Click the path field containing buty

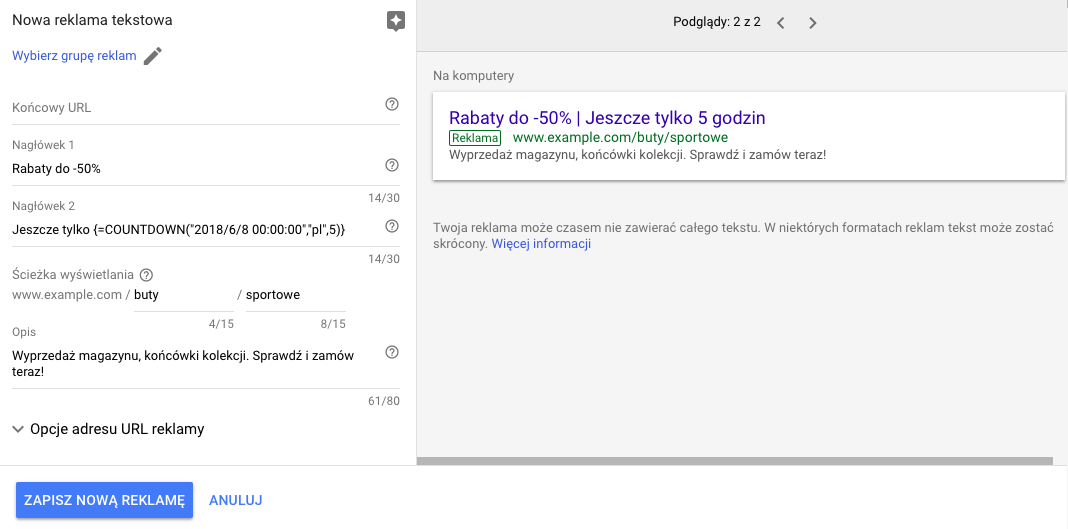click(183, 295)
